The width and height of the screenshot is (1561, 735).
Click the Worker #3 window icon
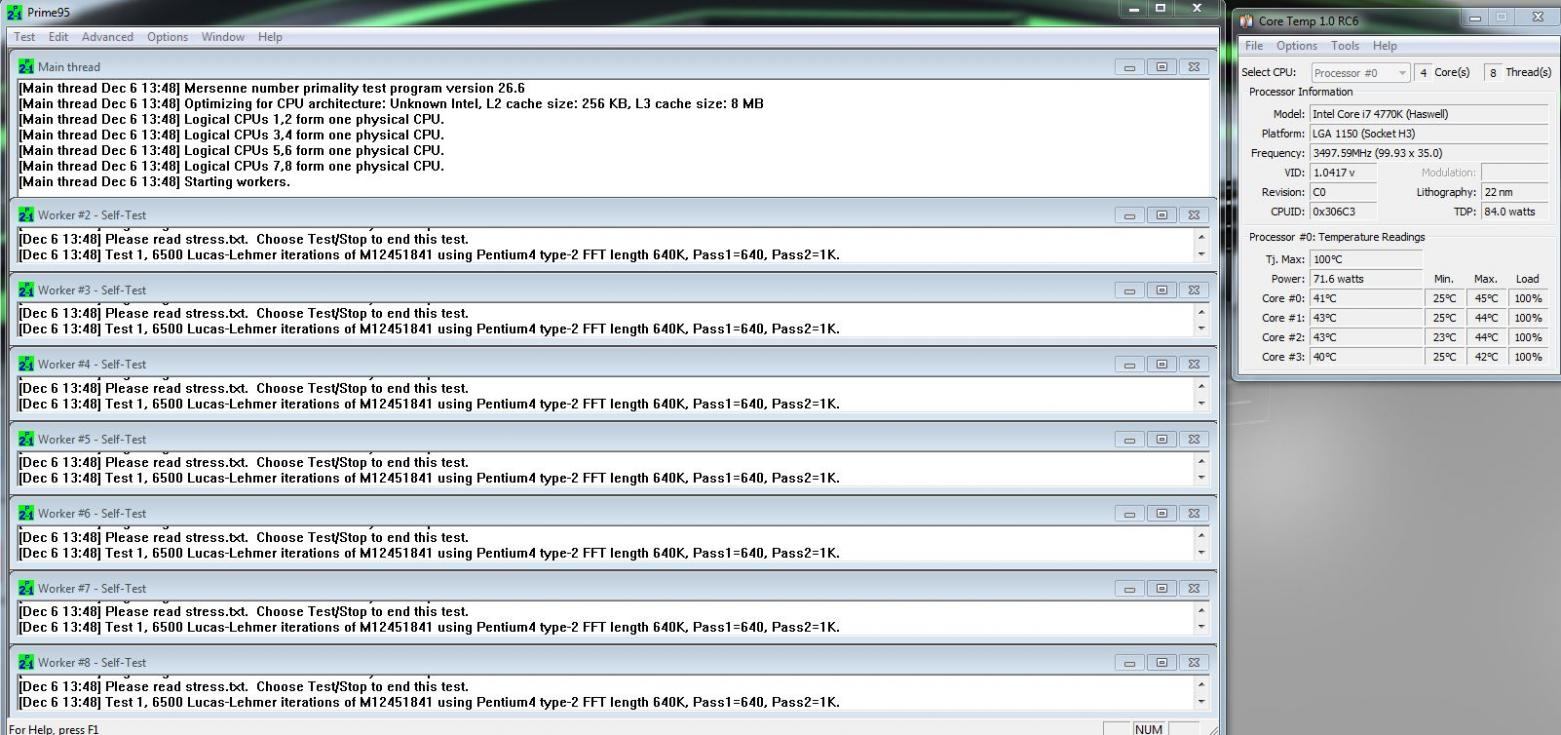[26, 290]
